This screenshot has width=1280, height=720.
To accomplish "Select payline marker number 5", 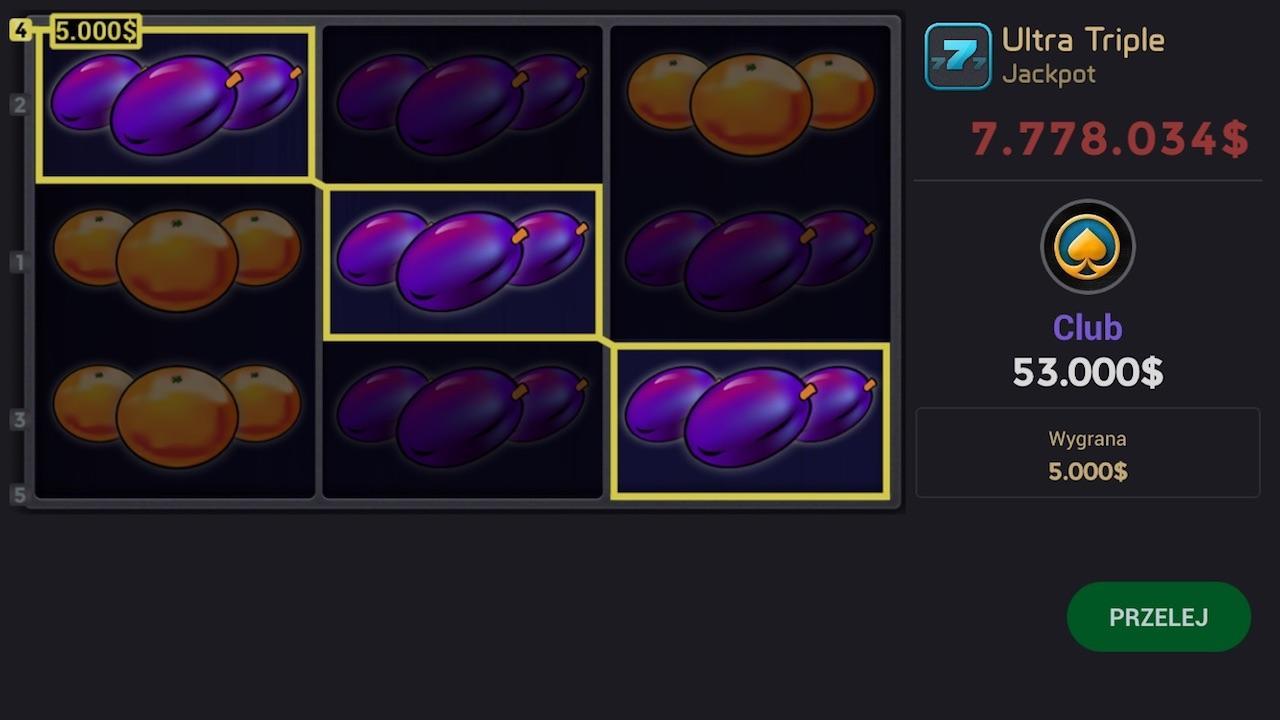I will 19,494.
